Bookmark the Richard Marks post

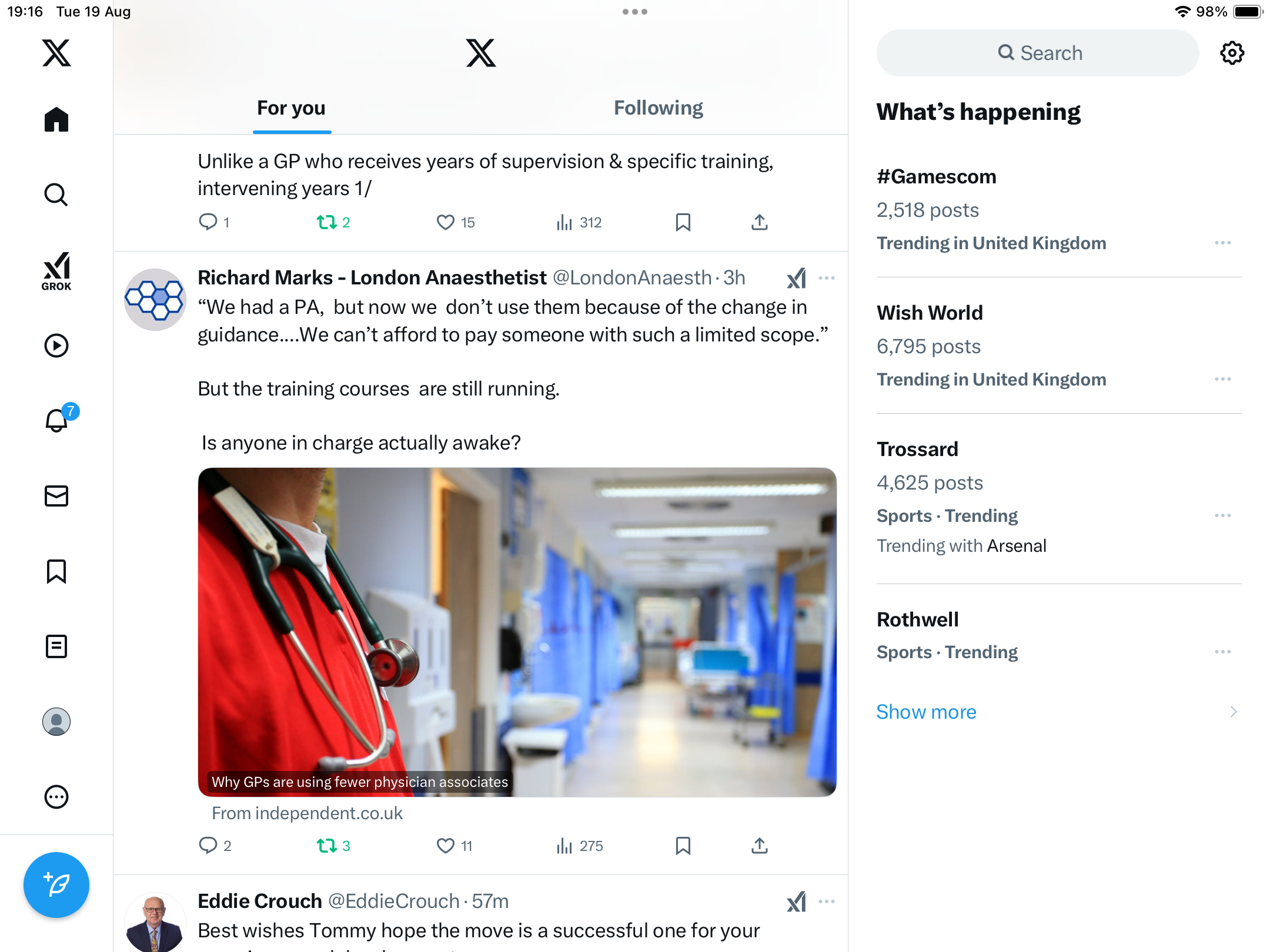point(683,846)
